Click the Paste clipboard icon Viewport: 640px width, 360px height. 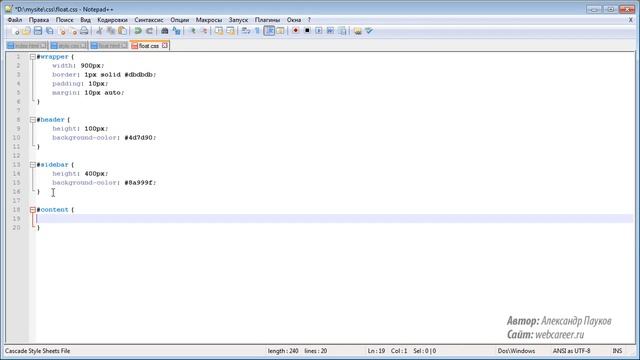click(122, 31)
